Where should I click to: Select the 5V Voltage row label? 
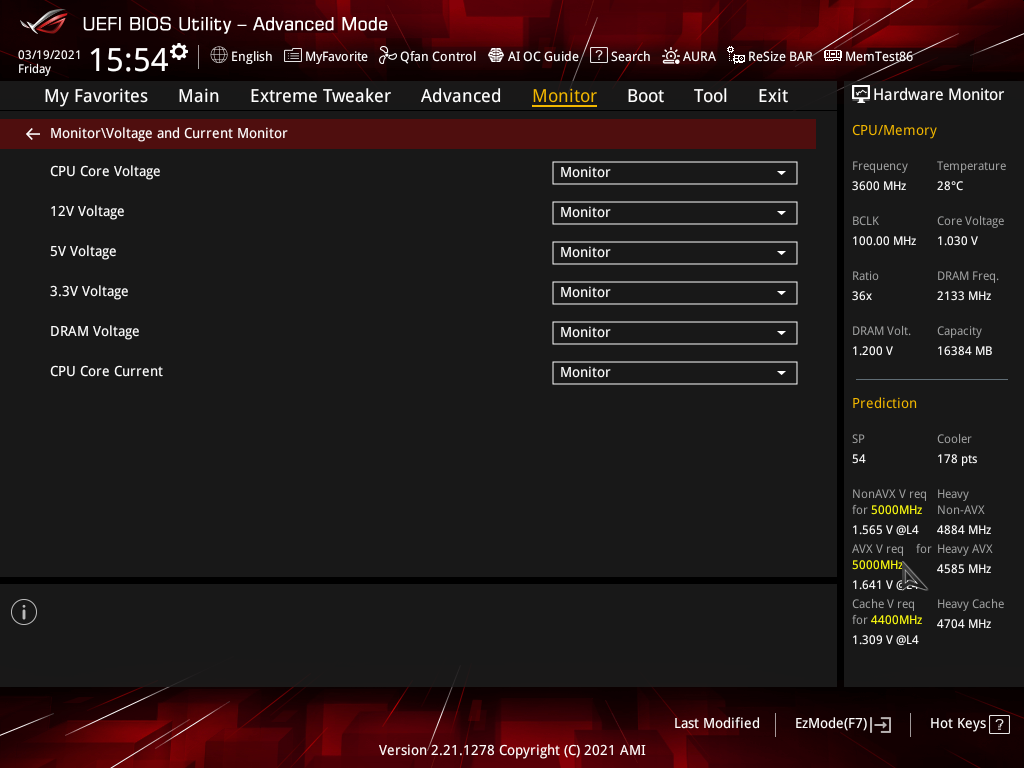[x=83, y=251]
